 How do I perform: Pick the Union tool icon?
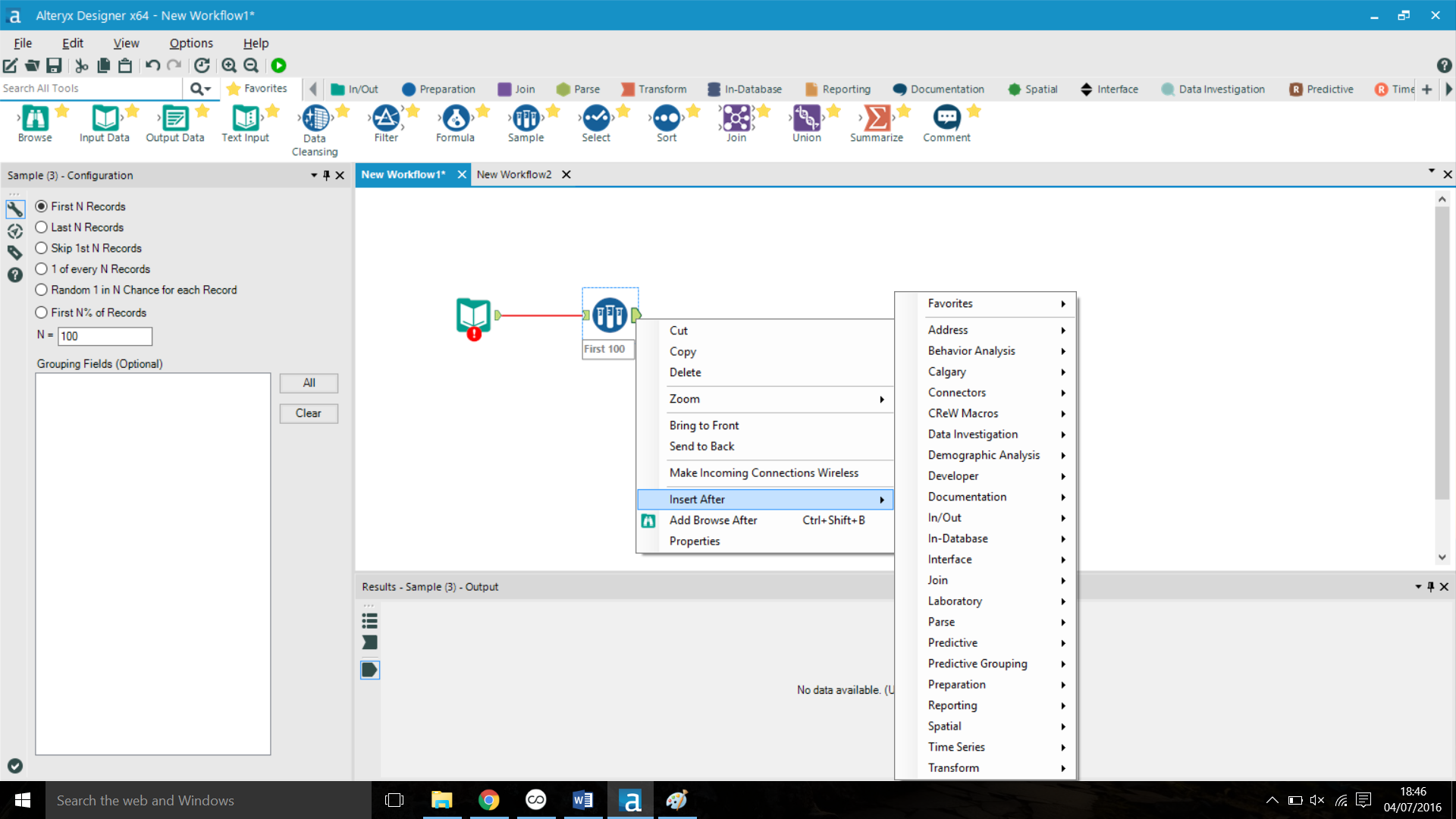point(807,119)
